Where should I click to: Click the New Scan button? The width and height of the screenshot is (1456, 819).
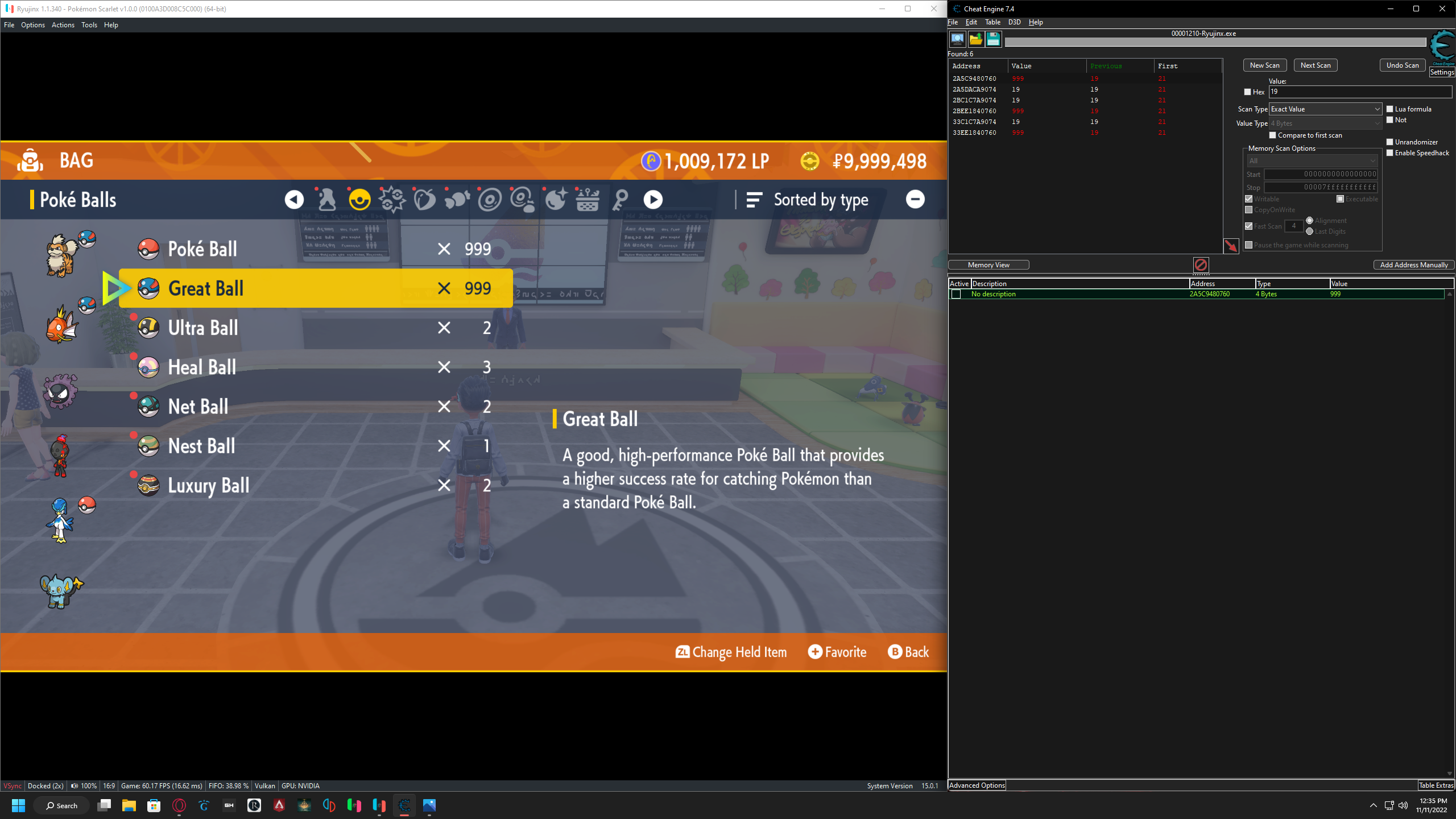click(x=1265, y=65)
